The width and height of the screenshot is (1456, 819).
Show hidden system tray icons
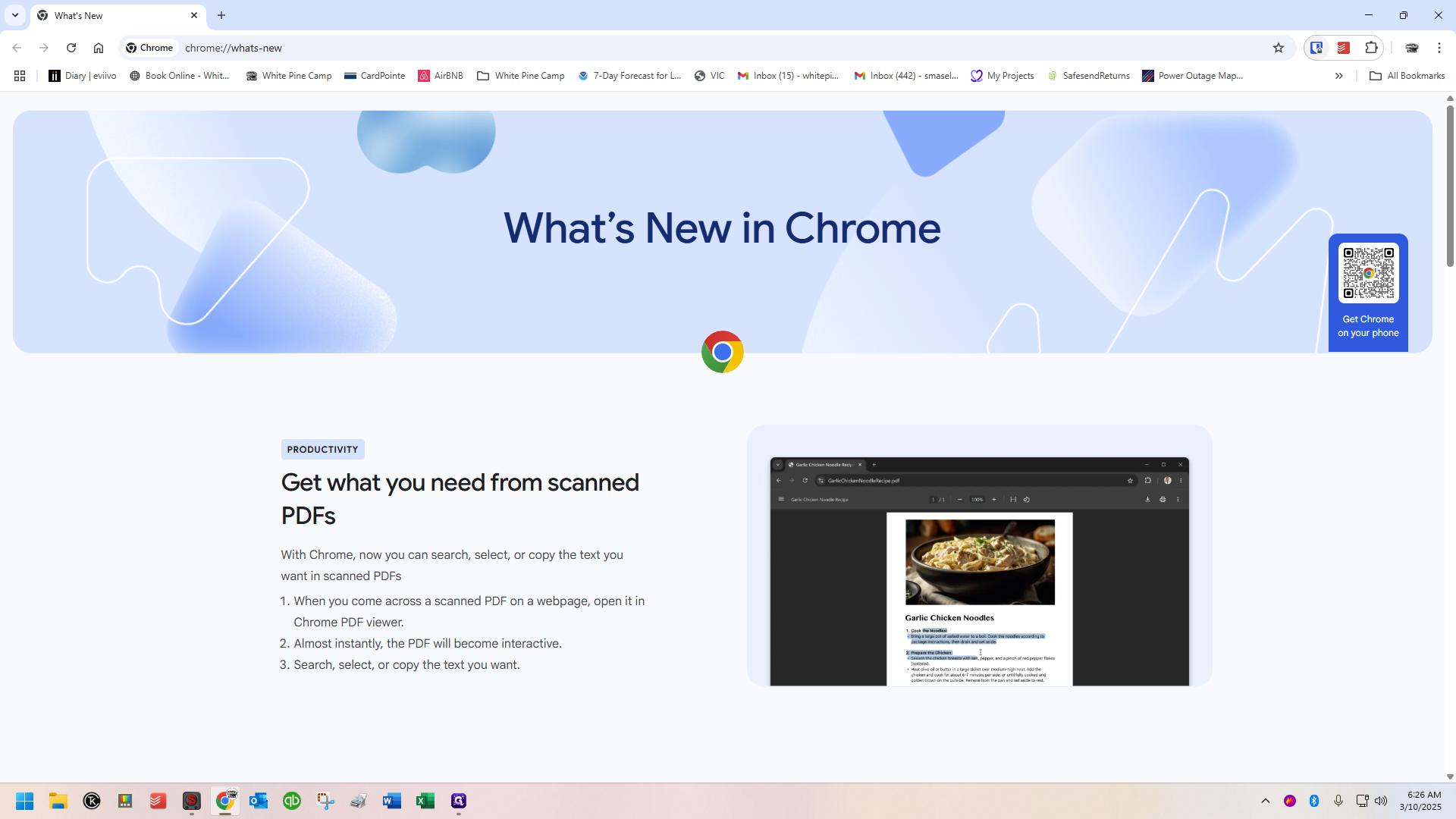1265,801
